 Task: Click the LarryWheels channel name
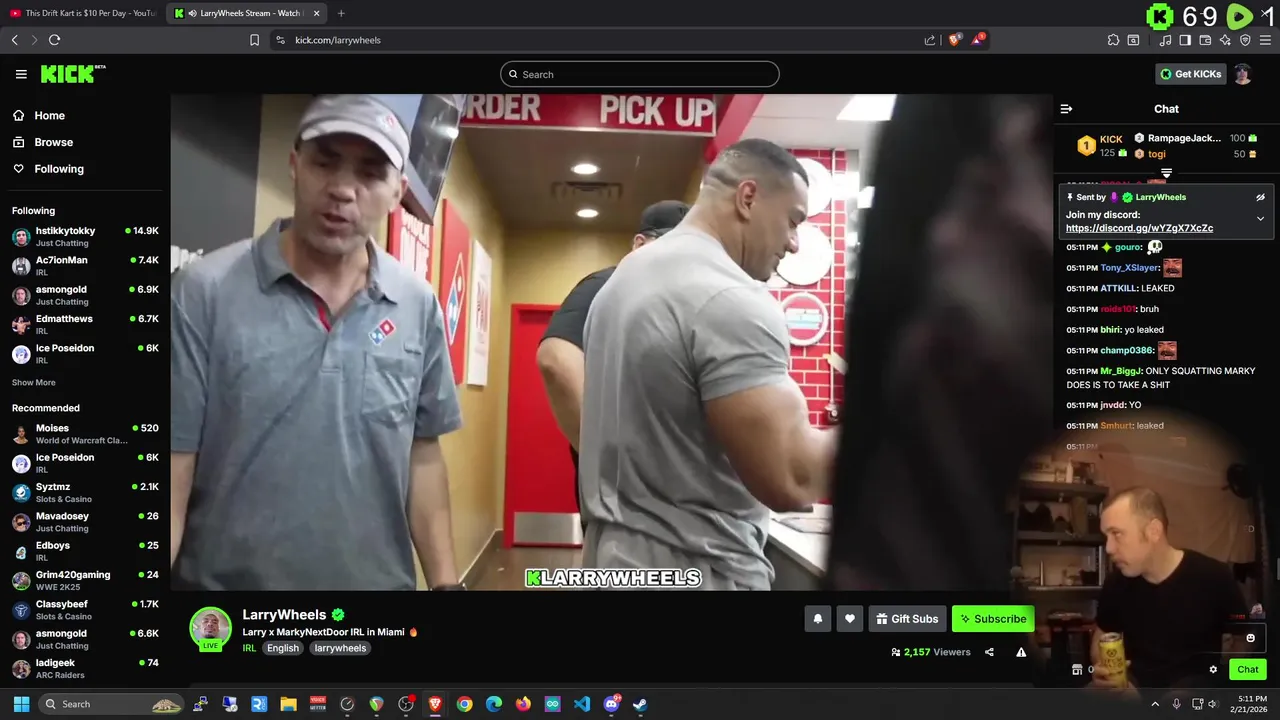(284, 615)
